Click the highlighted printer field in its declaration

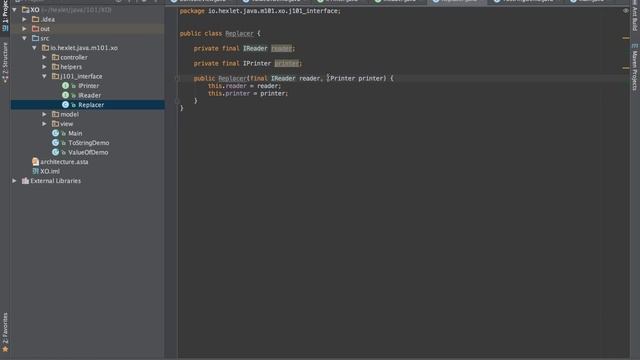pos(287,64)
